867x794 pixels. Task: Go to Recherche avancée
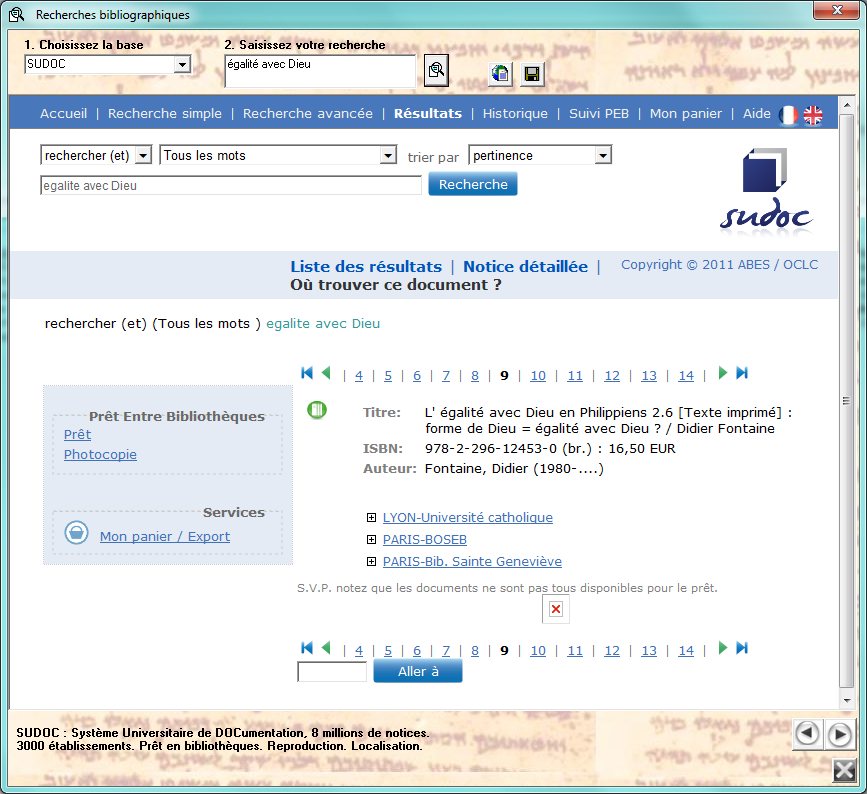308,113
